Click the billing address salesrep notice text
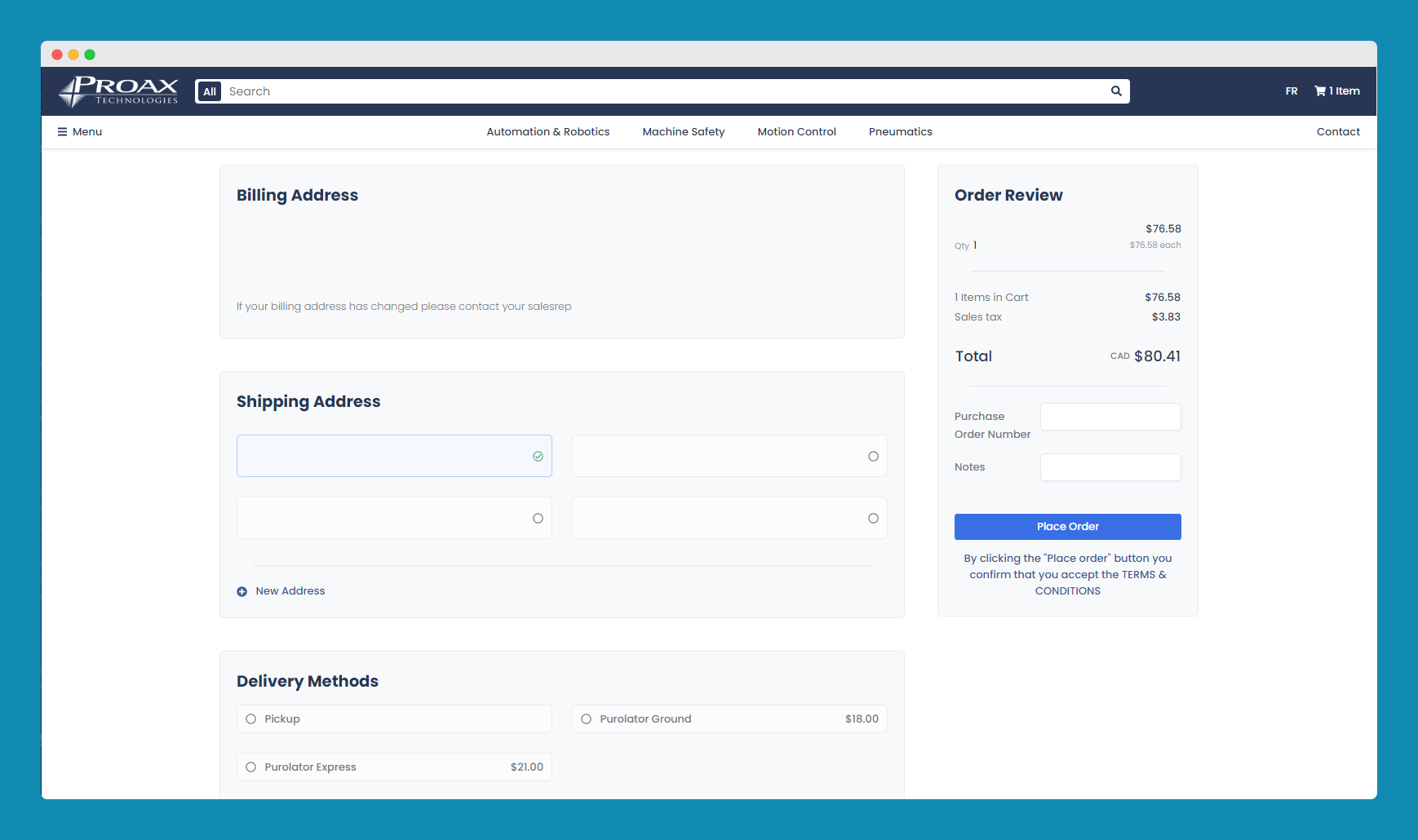Image resolution: width=1418 pixels, height=840 pixels. pyautogui.click(x=404, y=307)
